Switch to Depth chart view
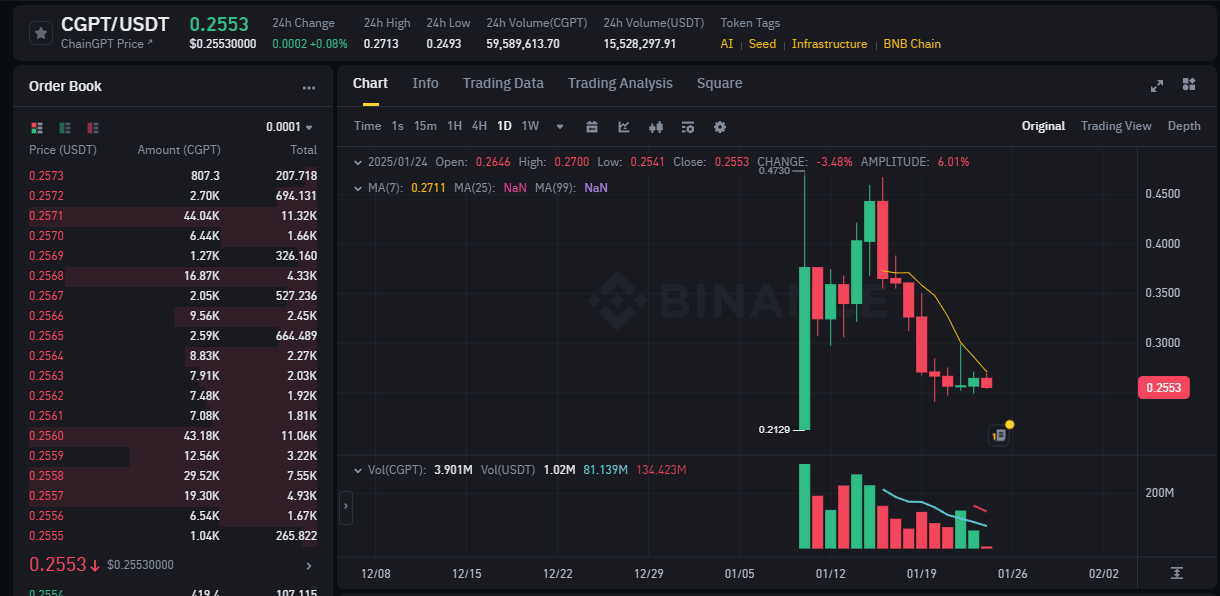This screenshot has width=1220, height=596. [1184, 126]
